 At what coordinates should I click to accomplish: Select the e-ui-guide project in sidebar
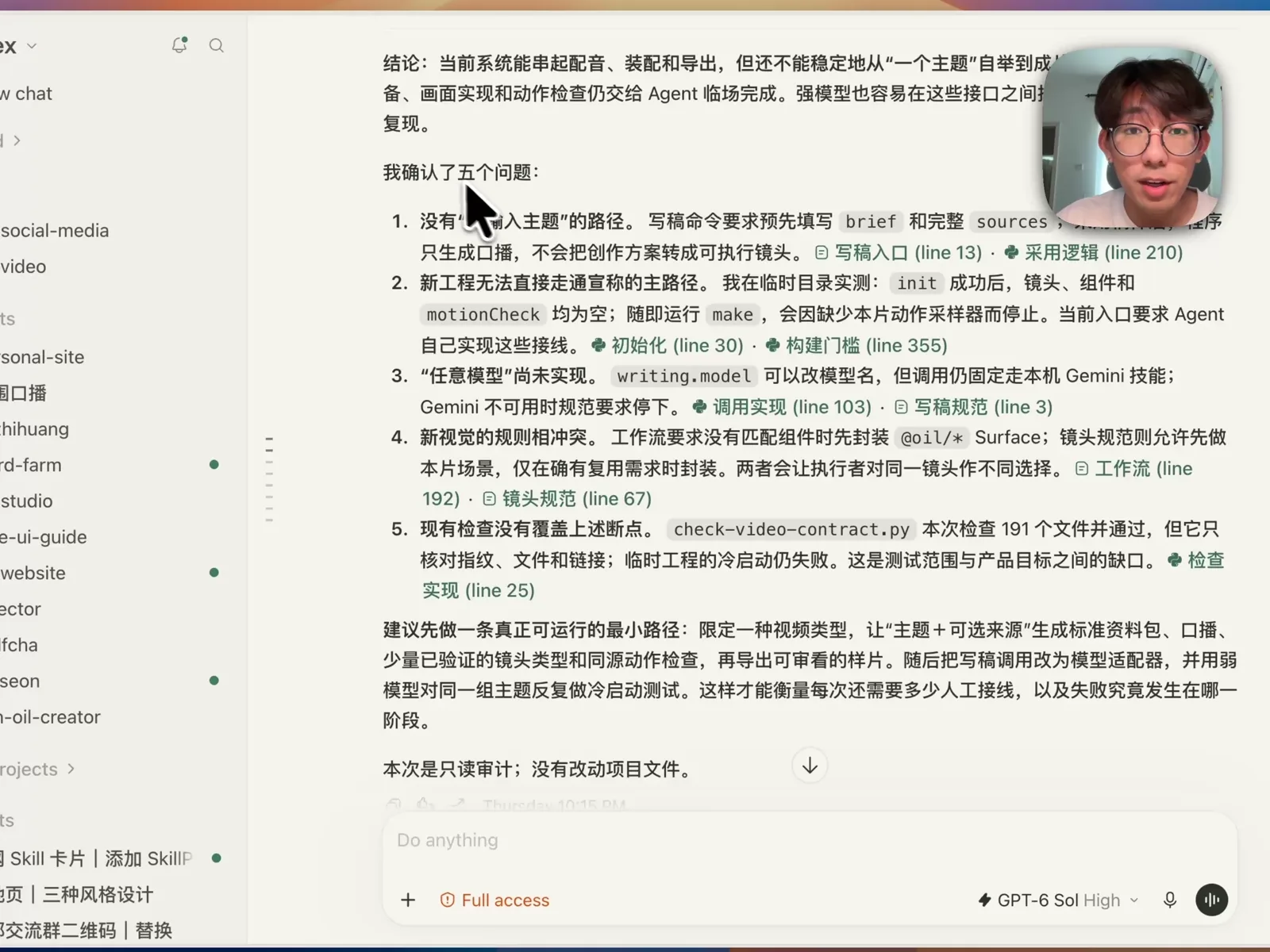44,537
